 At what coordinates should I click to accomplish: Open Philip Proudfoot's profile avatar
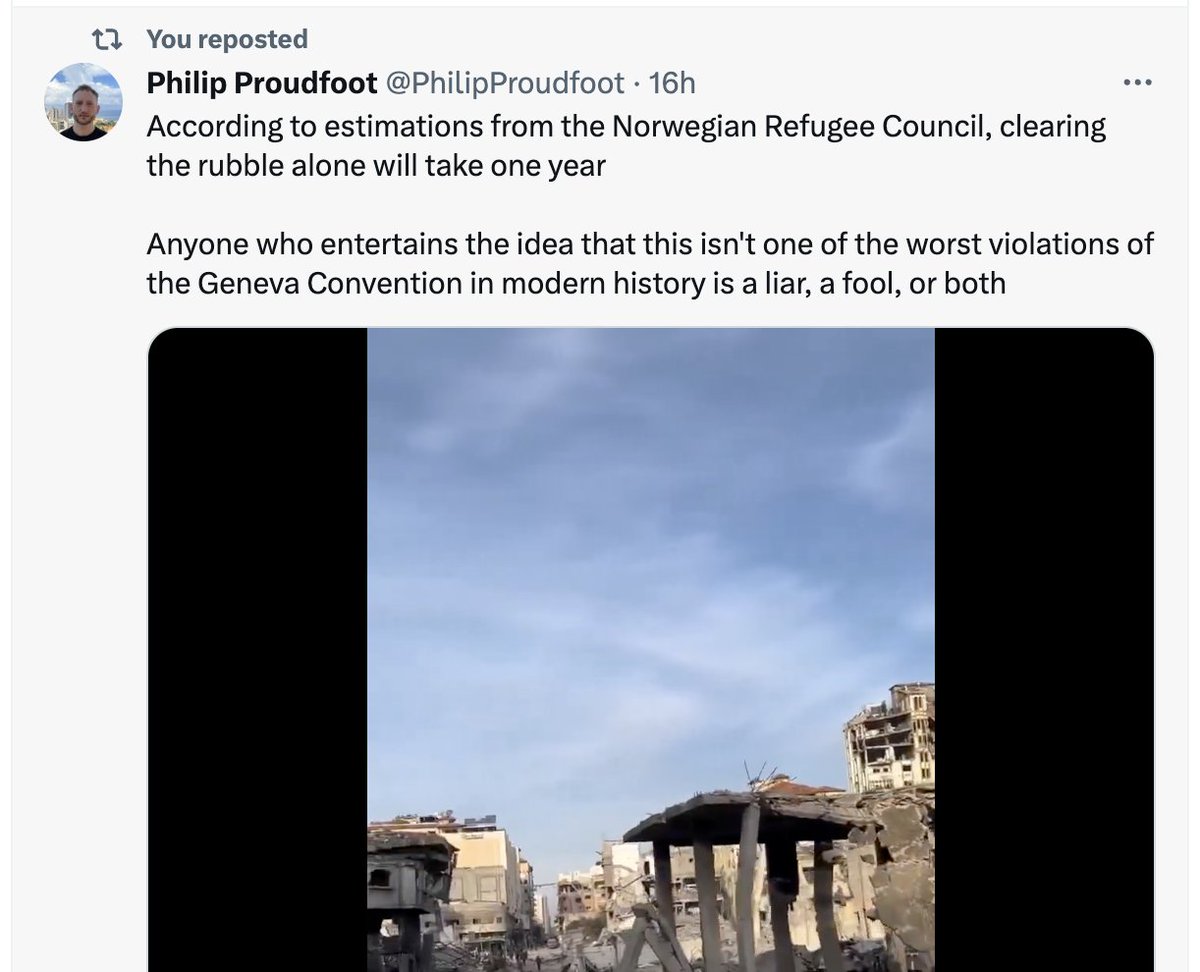[83, 102]
